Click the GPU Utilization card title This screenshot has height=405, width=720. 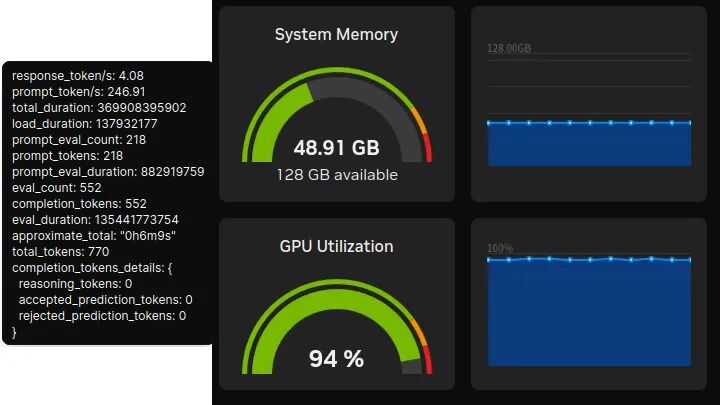pyautogui.click(x=336, y=246)
